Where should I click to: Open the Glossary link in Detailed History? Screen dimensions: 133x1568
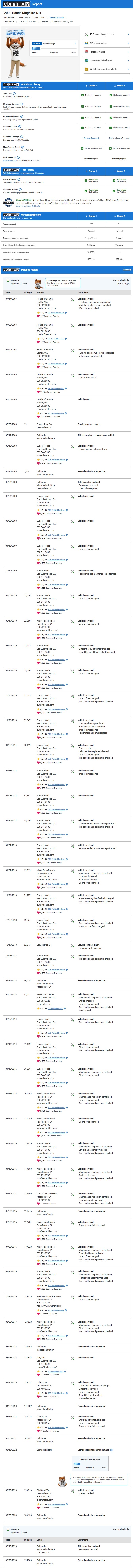(127, 270)
